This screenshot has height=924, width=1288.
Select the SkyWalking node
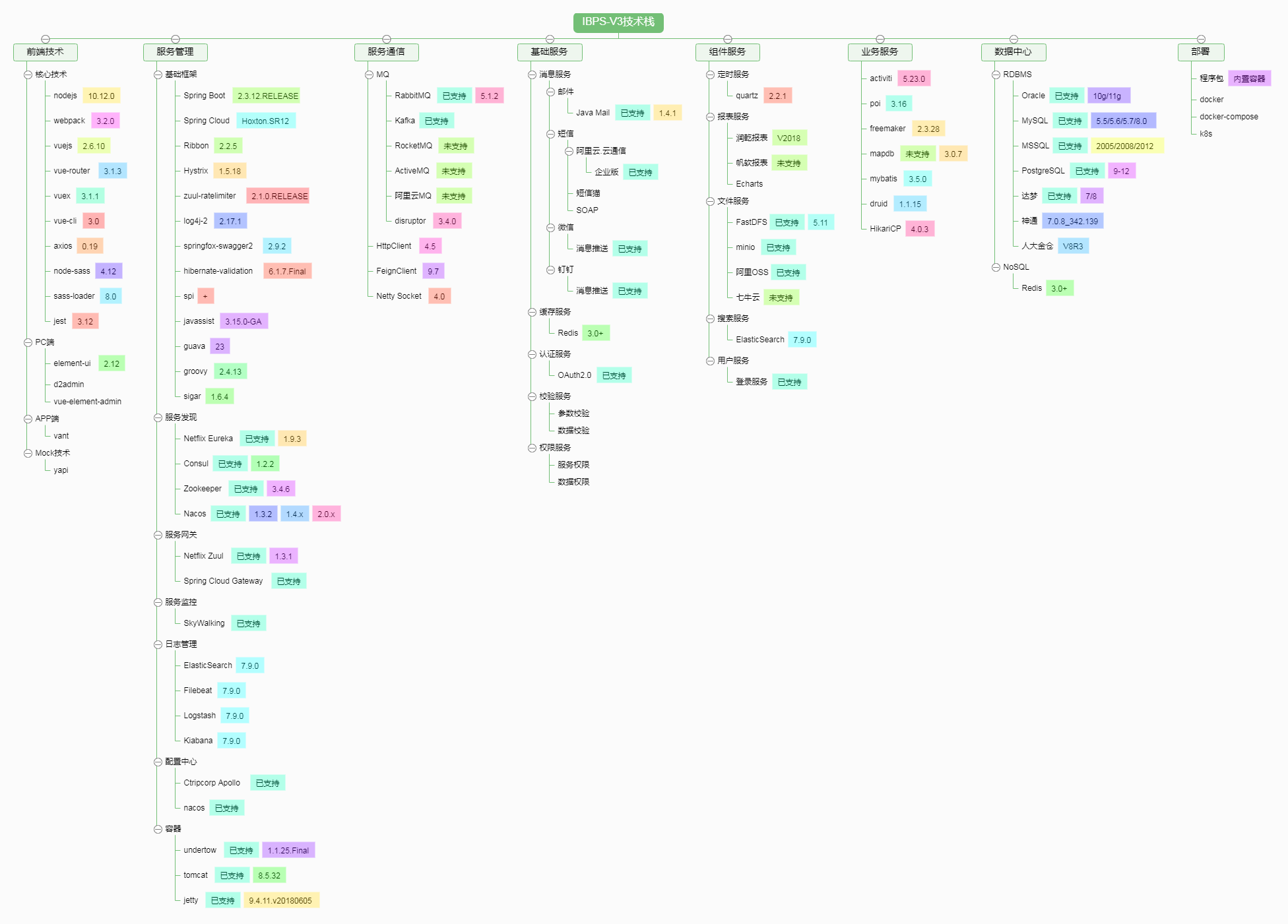pos(205,623)
